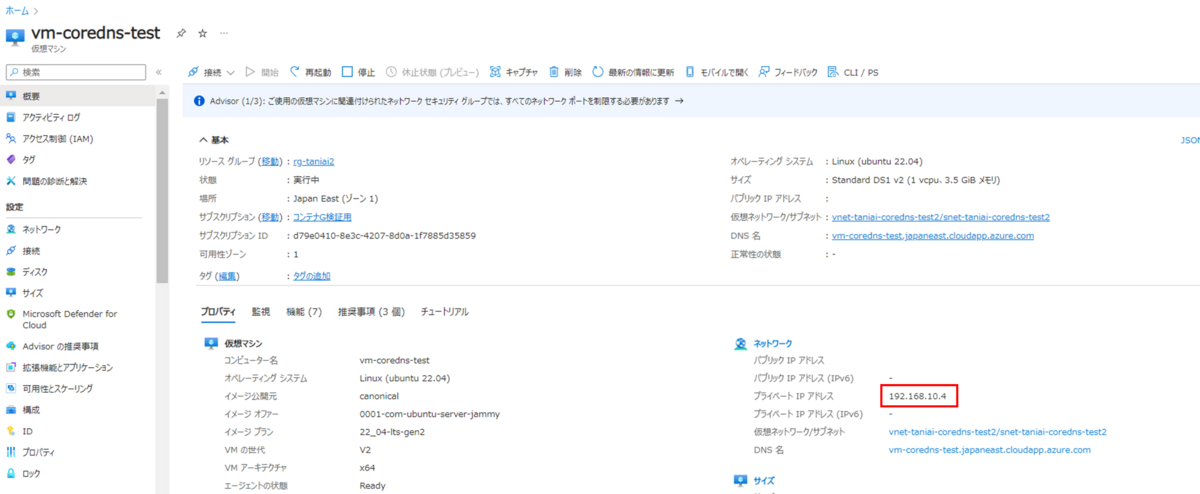Click the サイズ section heading in properties
Image resolution: width=1200 pixels, height=494 pixels.
coord(765,481)
